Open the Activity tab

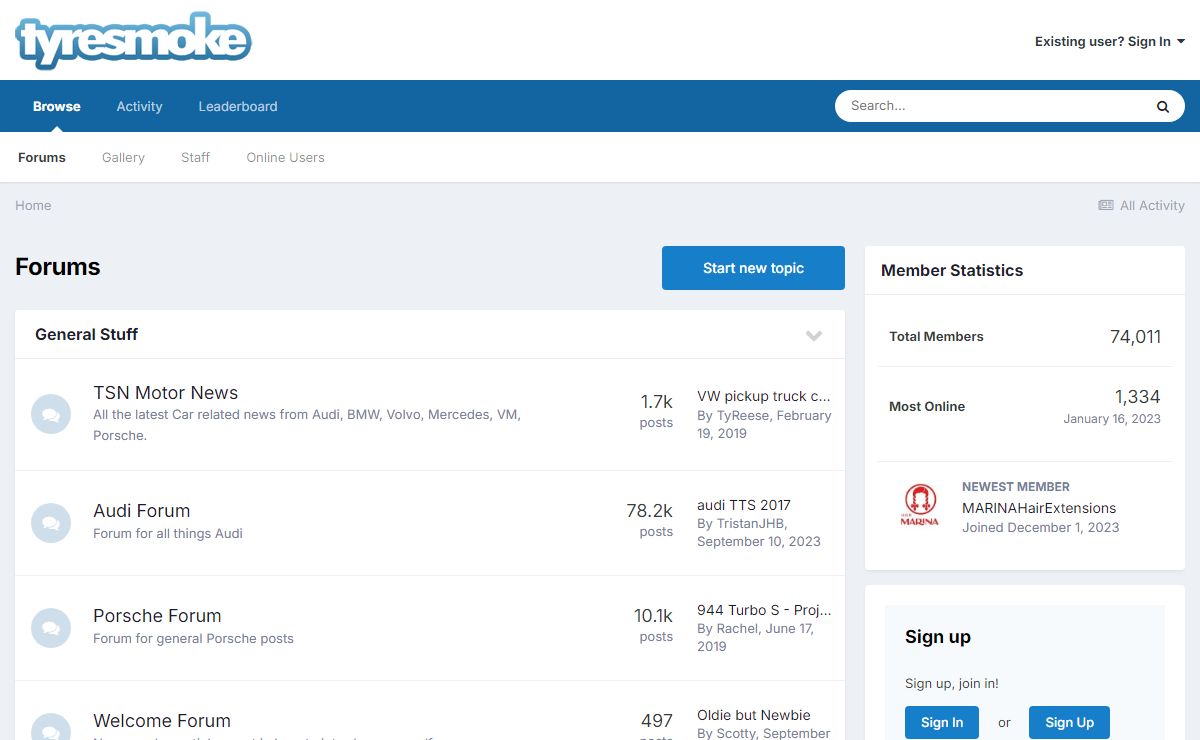point(139,106)
